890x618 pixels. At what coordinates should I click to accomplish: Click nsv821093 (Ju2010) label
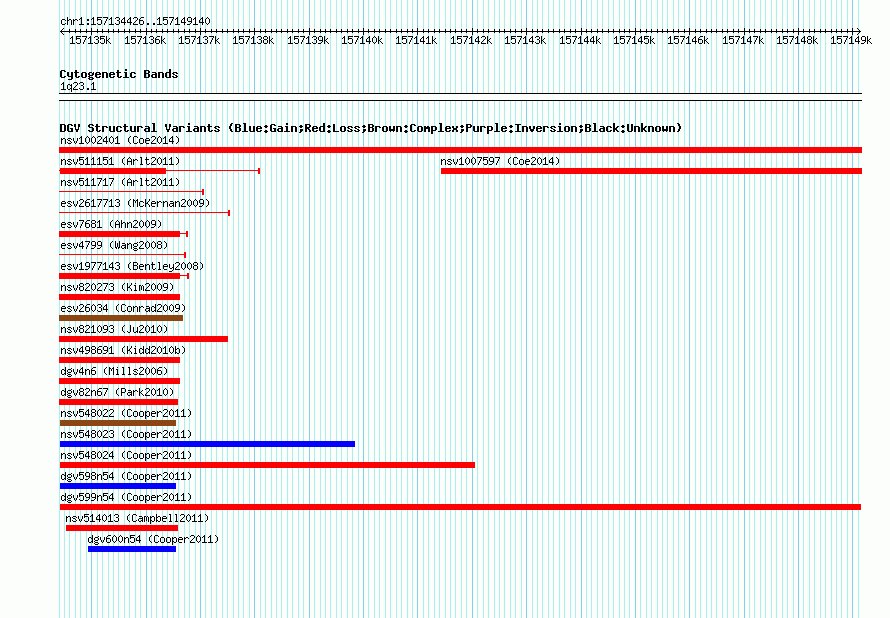point(114,329)
